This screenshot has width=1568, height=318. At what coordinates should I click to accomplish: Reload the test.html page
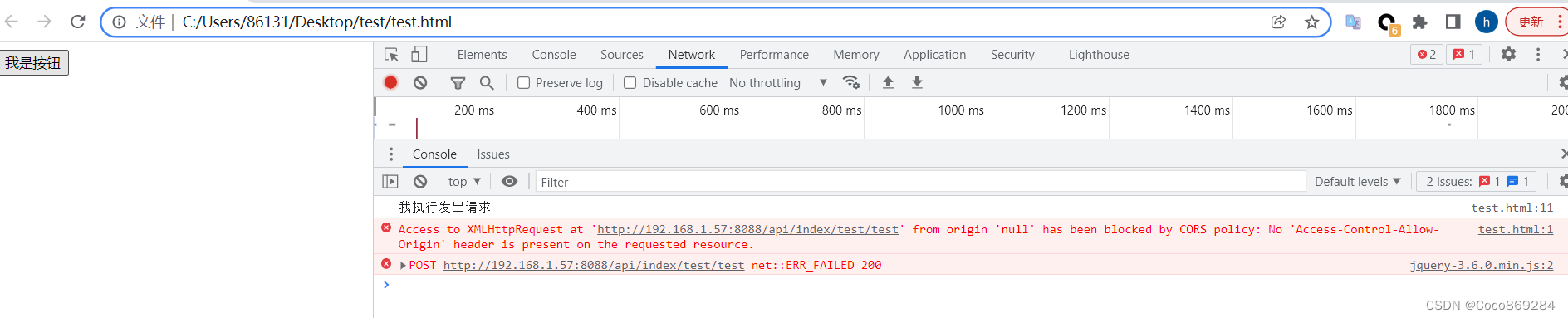pos(78,22)
